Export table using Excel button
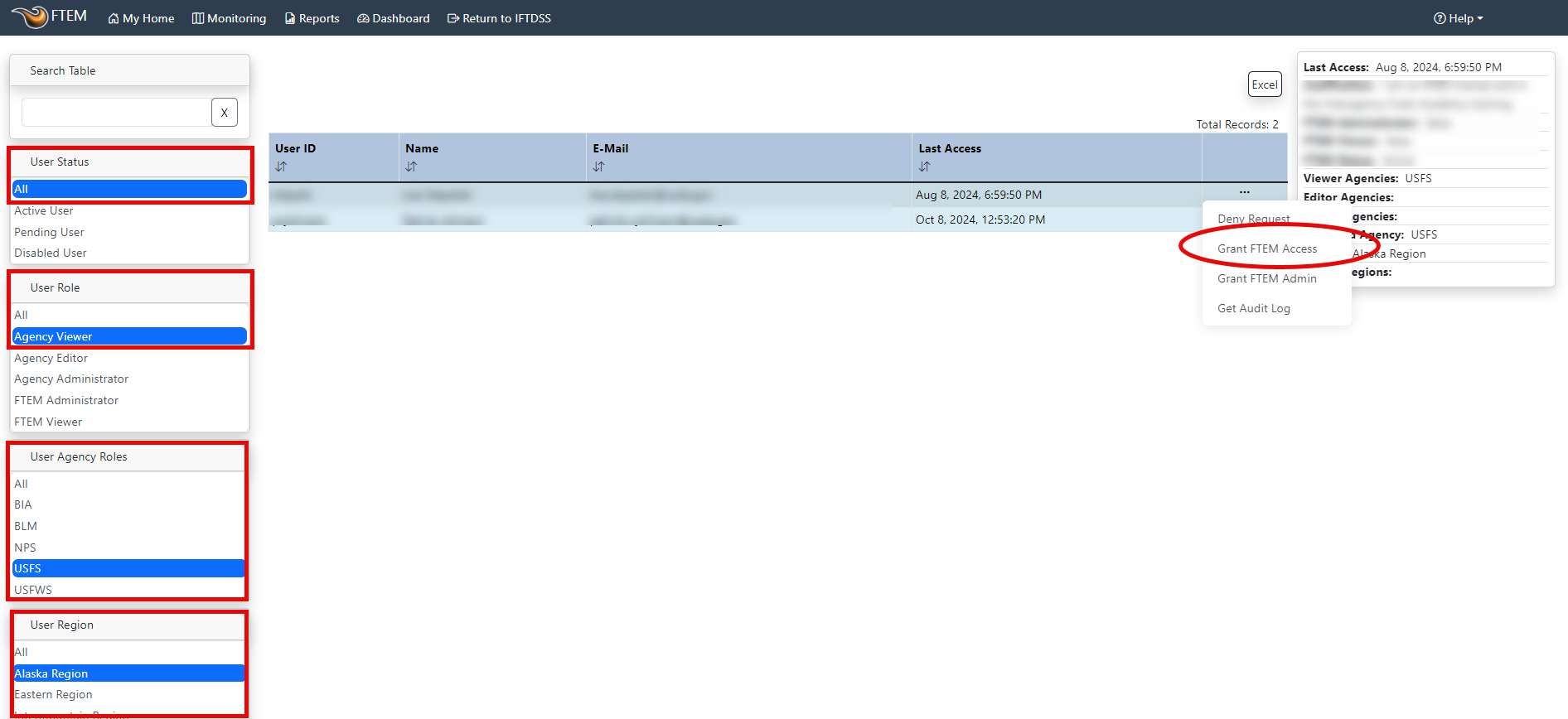This screenshot has width=1568, height=719. click(x=1265, y=84)
